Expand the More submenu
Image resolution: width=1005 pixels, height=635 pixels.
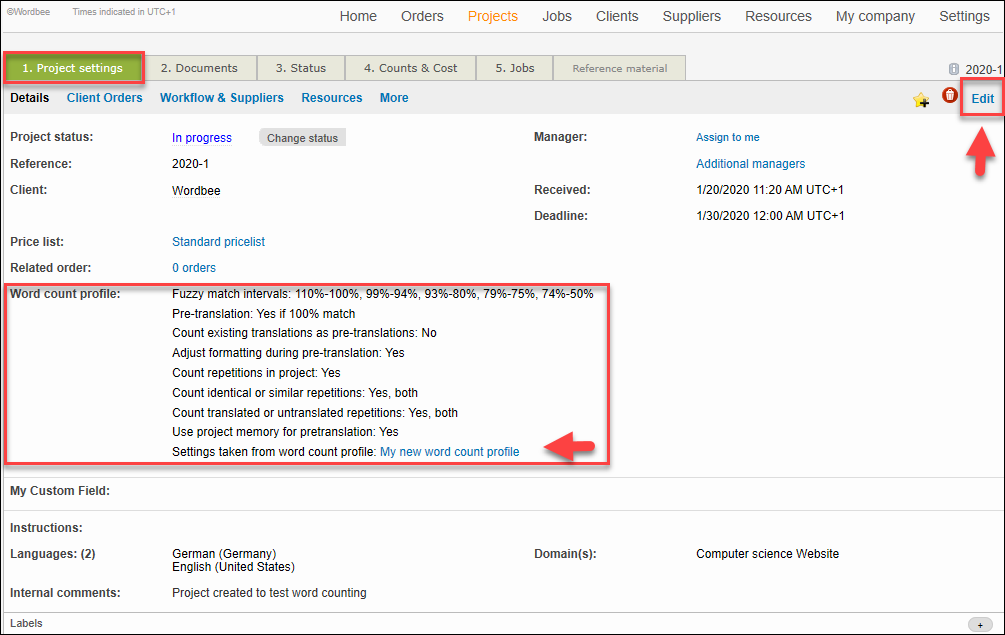(x=394, y=98)
